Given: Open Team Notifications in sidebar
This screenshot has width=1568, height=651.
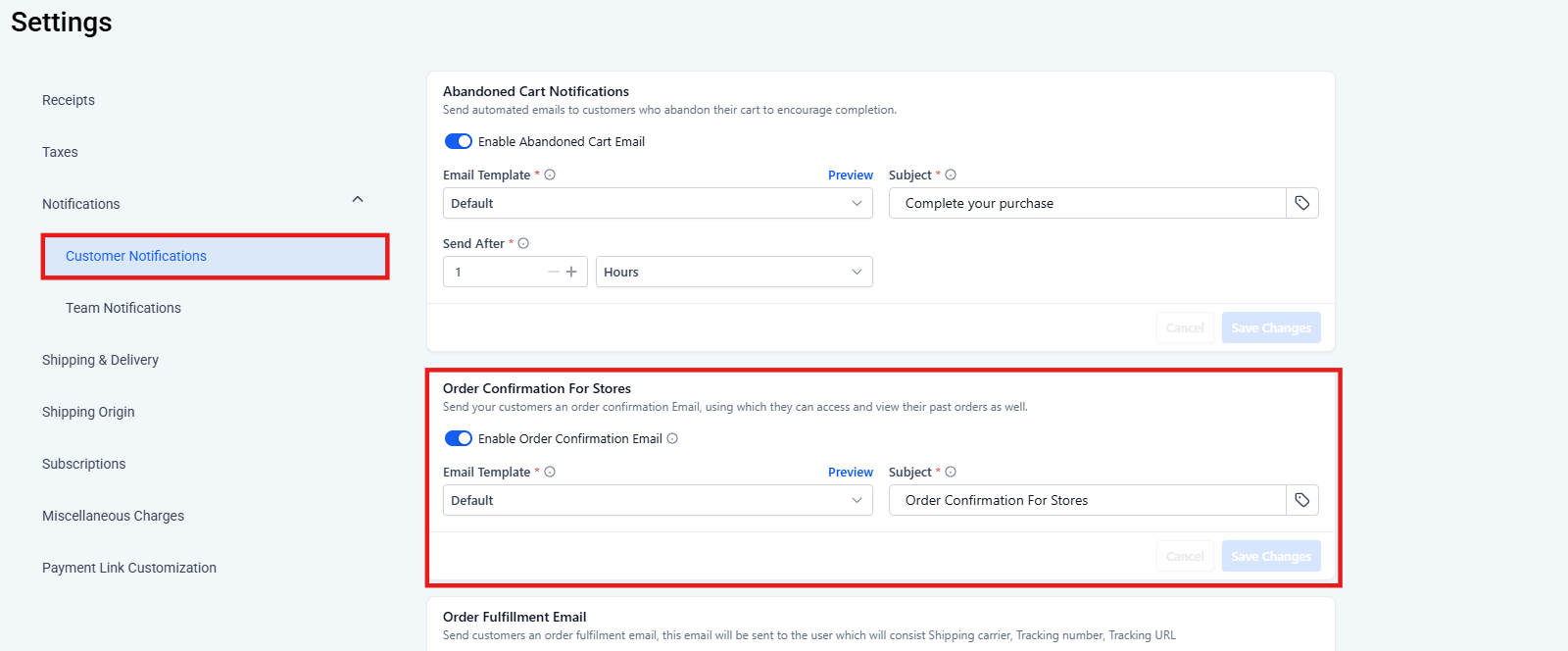Looking at the screenshot, I should pyautogui.click(x=123, y=308).
